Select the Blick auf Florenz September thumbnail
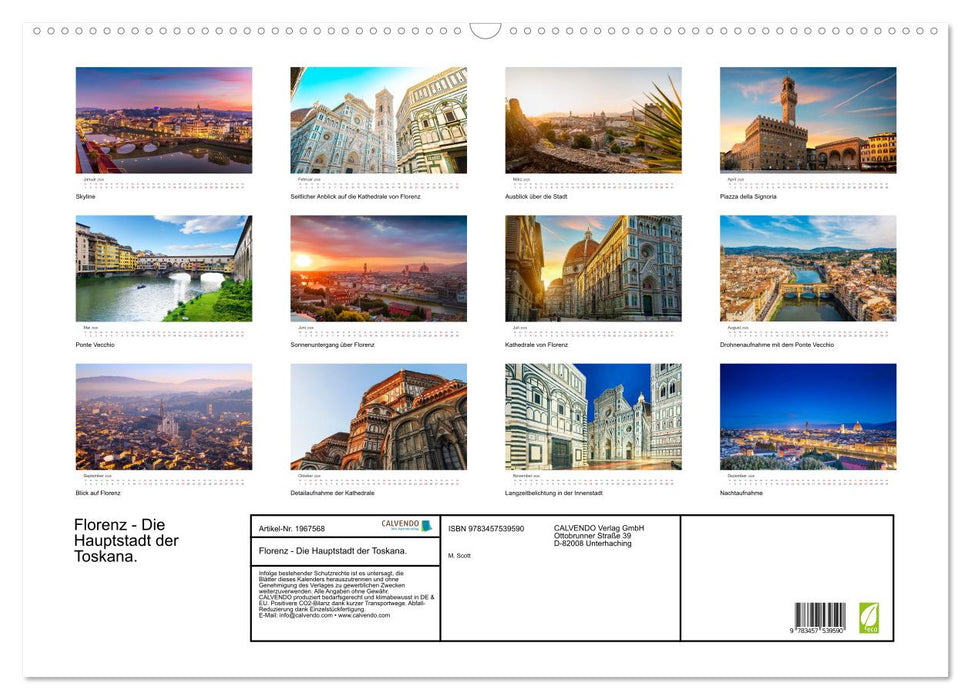The width and height of the screenshot is (971, 700). (x=163, y=417)
